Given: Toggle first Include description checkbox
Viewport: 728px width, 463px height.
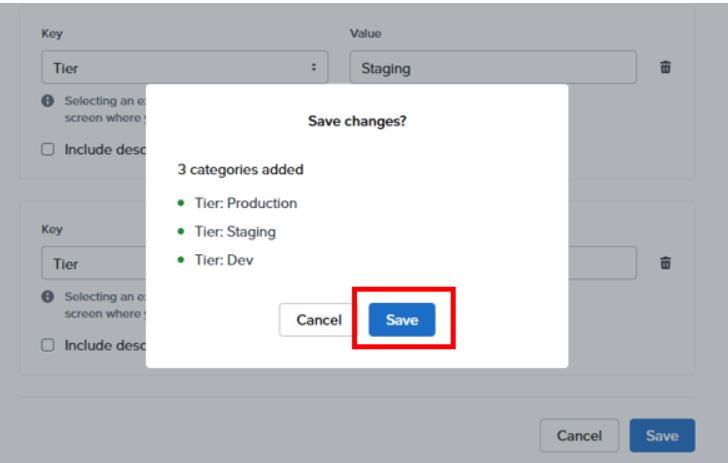Looking at the screenshot, I should point(48,149).
